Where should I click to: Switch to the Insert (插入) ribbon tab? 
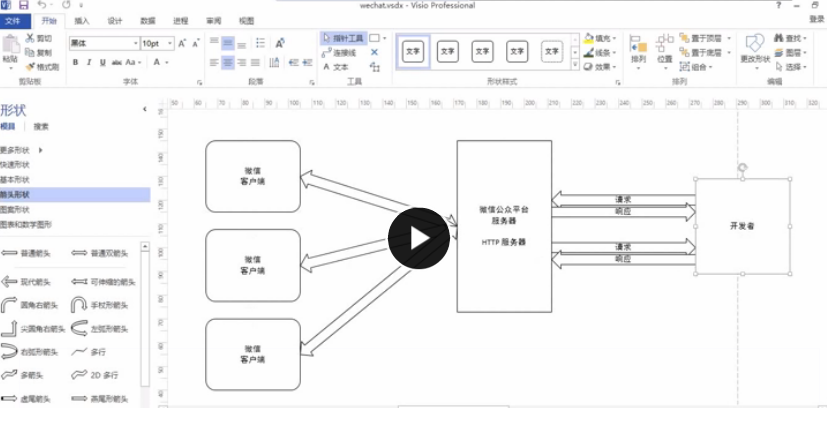(x=82, y=21)
